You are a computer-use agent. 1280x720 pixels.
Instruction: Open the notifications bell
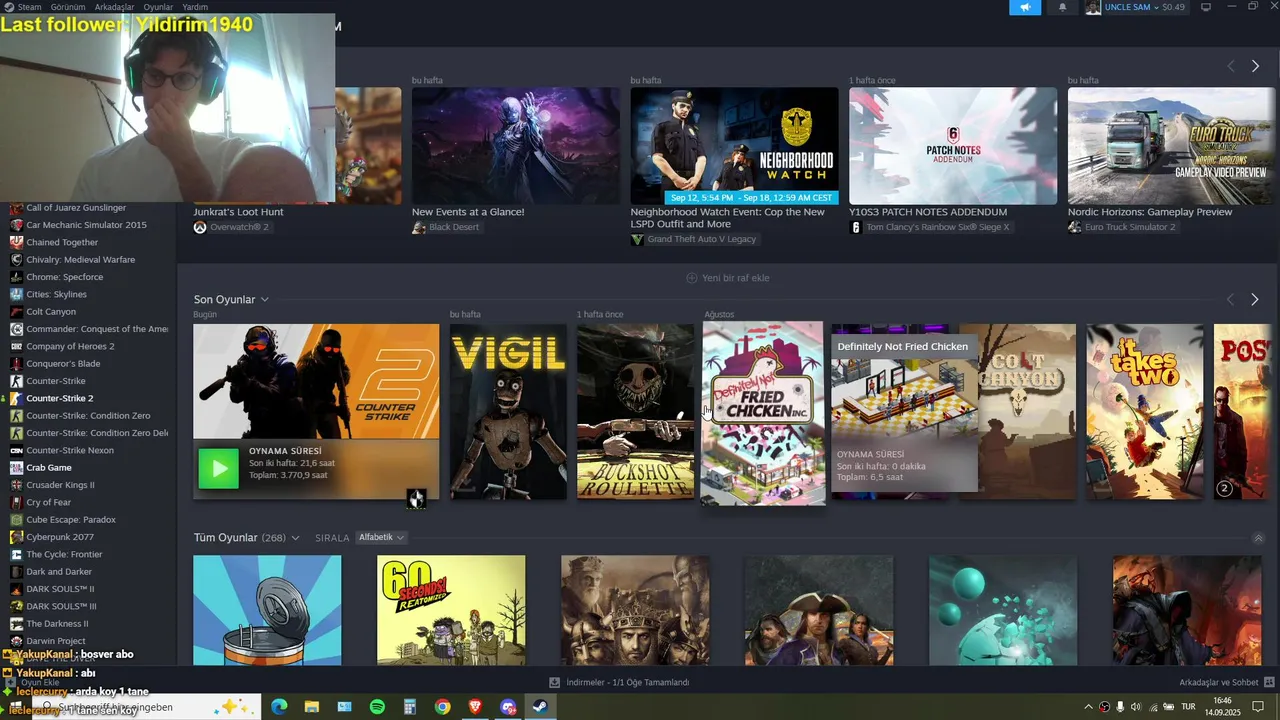tap(1062, 7)
